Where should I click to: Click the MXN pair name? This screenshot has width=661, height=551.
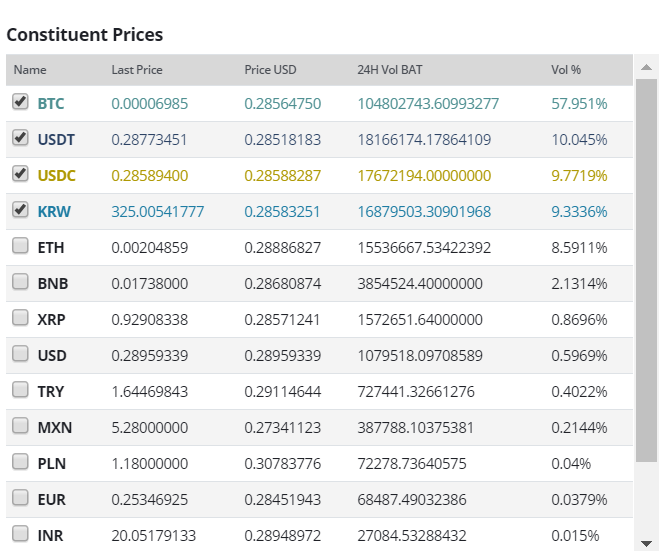point(55,427)
